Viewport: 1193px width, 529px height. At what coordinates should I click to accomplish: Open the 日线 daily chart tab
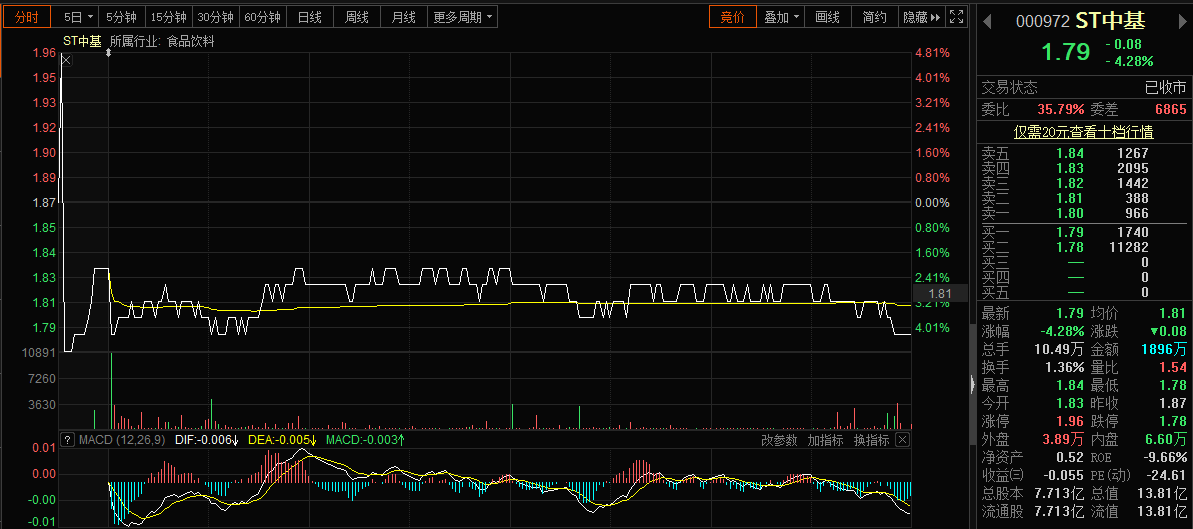click(x=310, y=17)
